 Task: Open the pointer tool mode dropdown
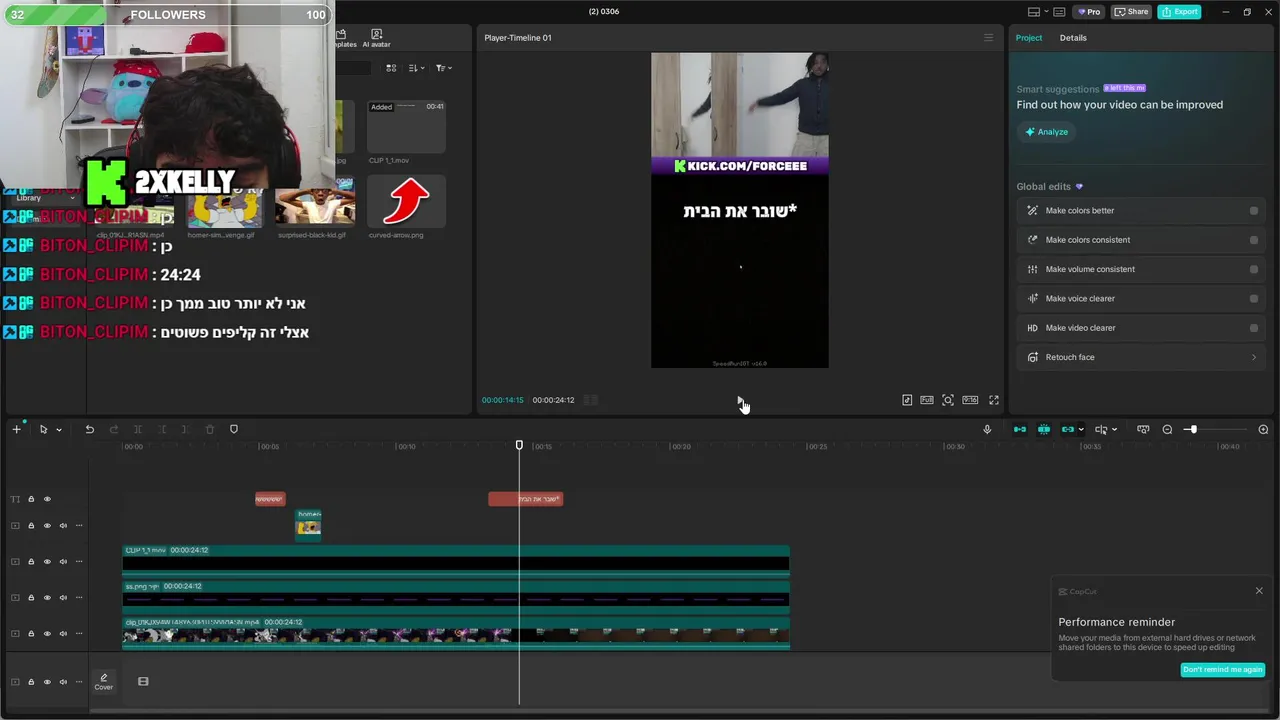pyautogui.click(x=59, y=430)
